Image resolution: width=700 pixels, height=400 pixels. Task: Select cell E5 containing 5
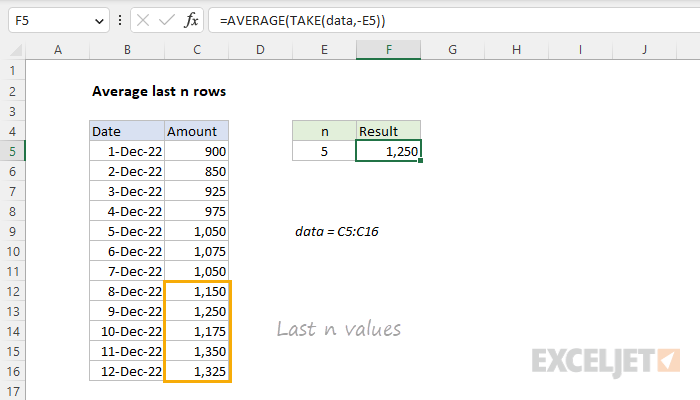click(324, 151)
